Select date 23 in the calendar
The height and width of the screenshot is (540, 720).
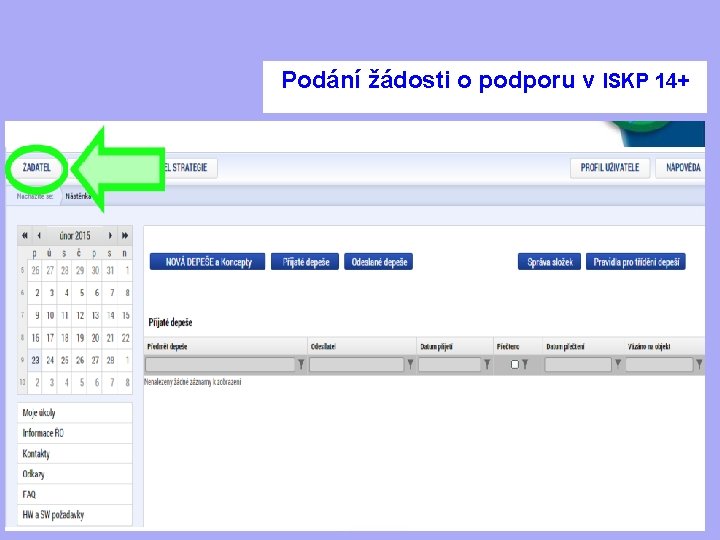tap(35, 360)
